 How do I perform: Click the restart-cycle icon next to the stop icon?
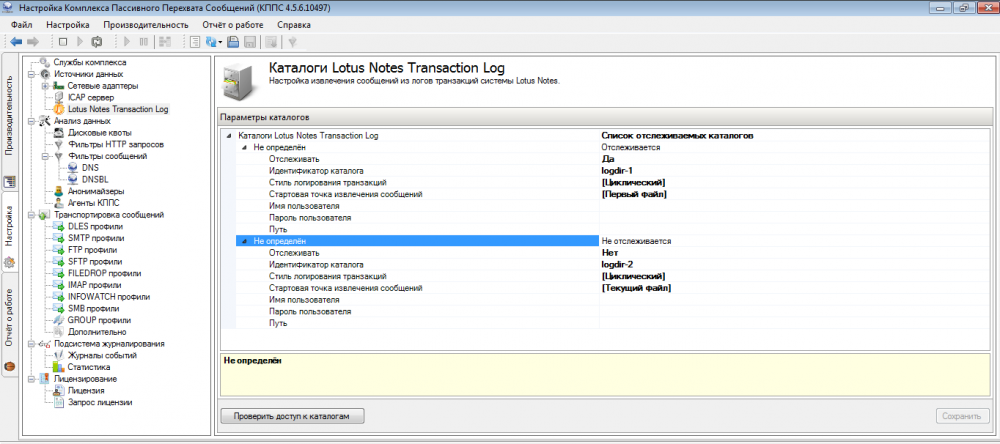pos(96,41)
